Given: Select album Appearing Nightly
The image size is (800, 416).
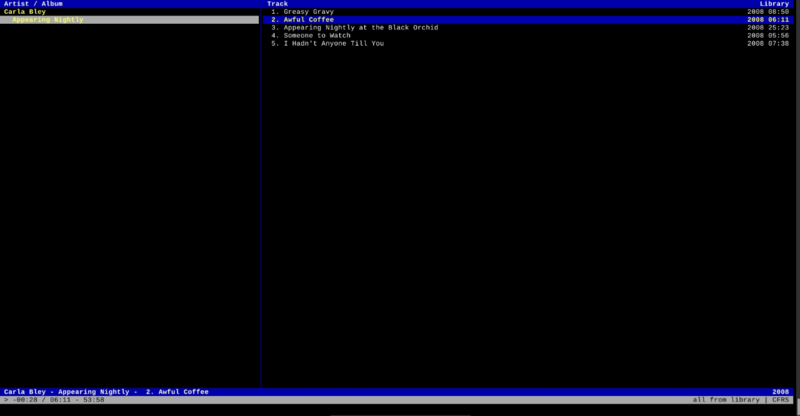Looking at the screenshot, I should pyautogui.click(x=130, y=20).
